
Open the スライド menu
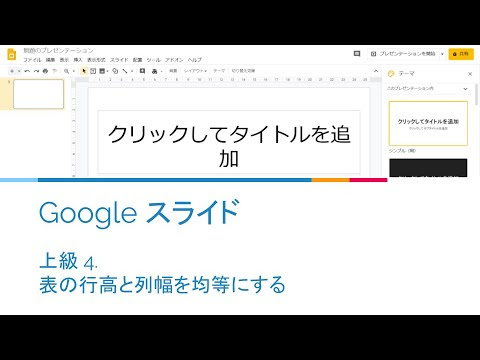click(119, 60)
